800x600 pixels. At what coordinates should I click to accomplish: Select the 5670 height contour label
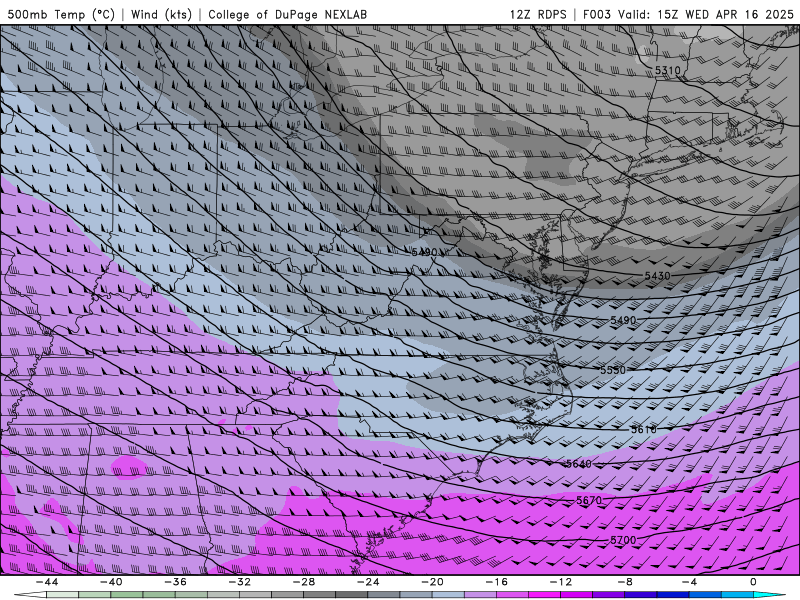589,501
